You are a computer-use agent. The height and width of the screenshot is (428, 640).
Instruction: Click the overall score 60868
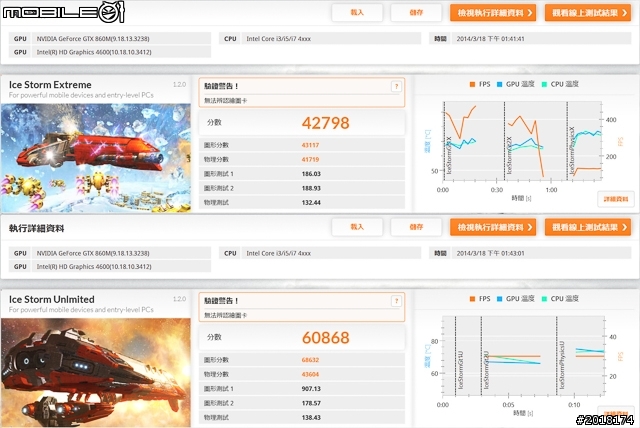(325, 337)
